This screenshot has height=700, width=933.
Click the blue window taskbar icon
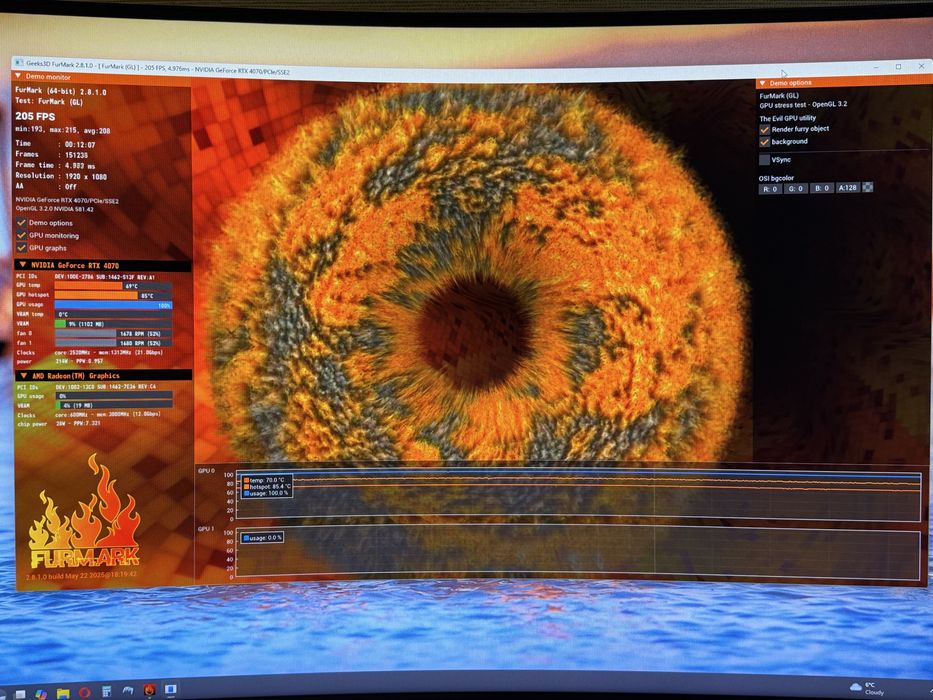click(171, 689)
